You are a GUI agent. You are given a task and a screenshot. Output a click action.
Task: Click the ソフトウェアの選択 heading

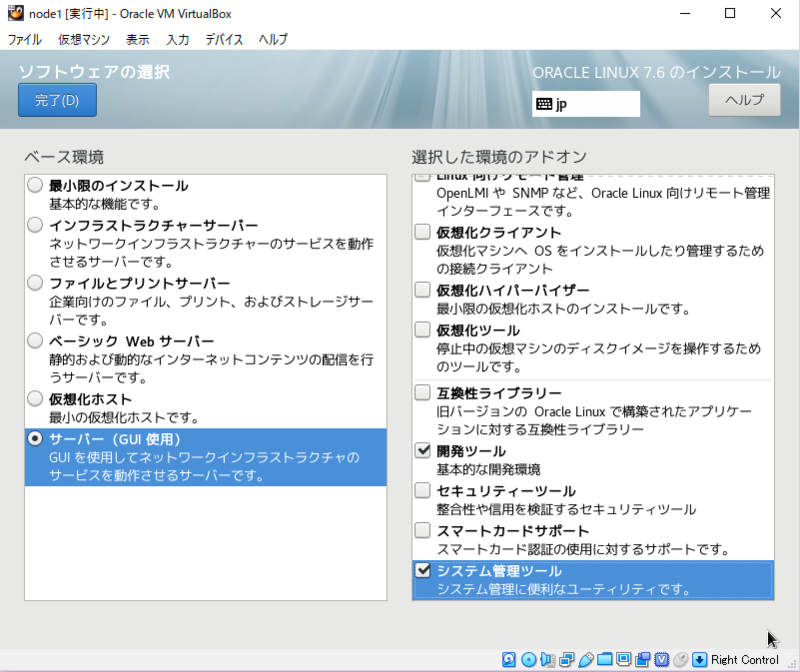94,72
